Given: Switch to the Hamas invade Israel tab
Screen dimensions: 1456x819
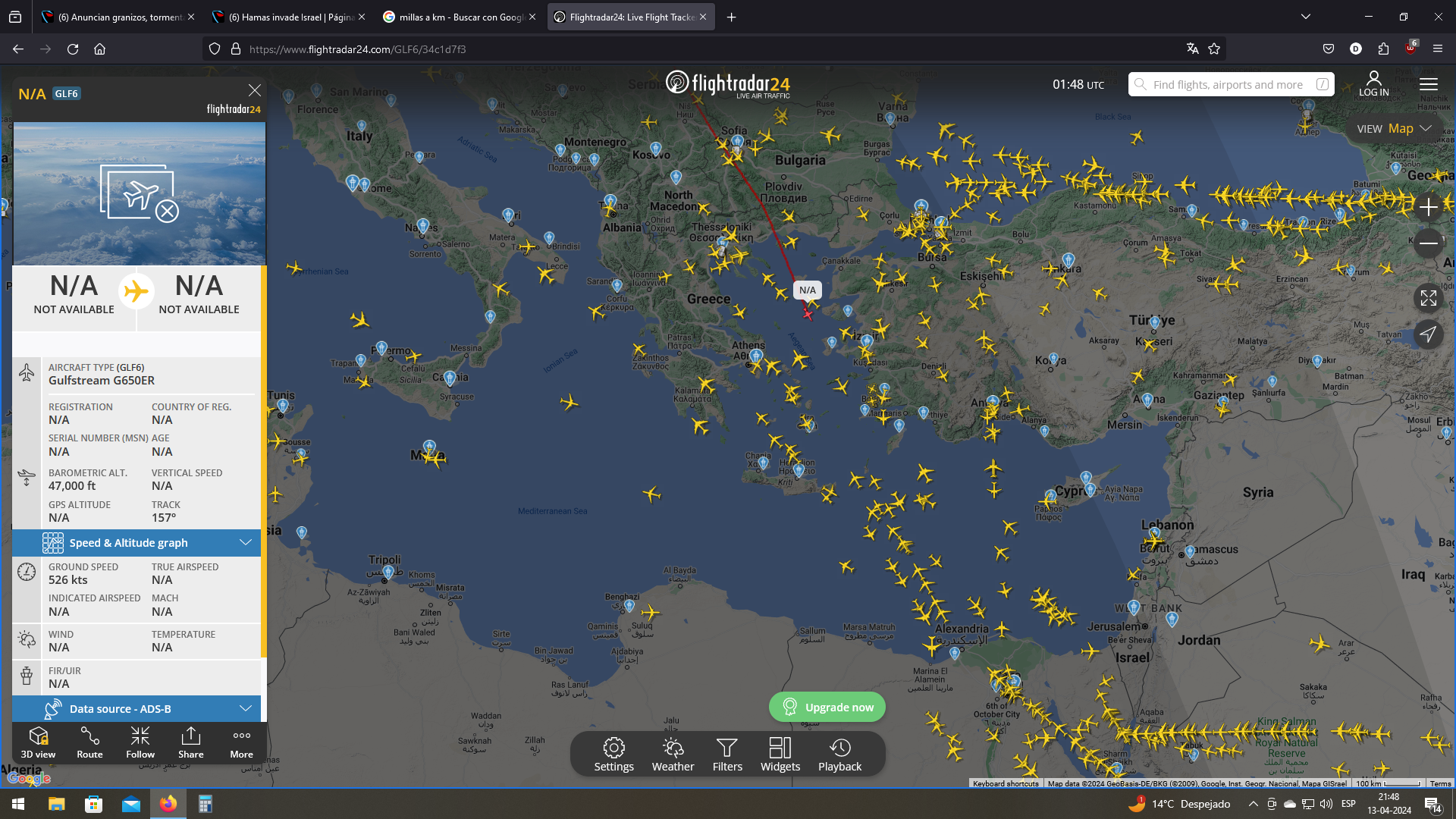Looking at the screenshot, I should tap(289, 17).
